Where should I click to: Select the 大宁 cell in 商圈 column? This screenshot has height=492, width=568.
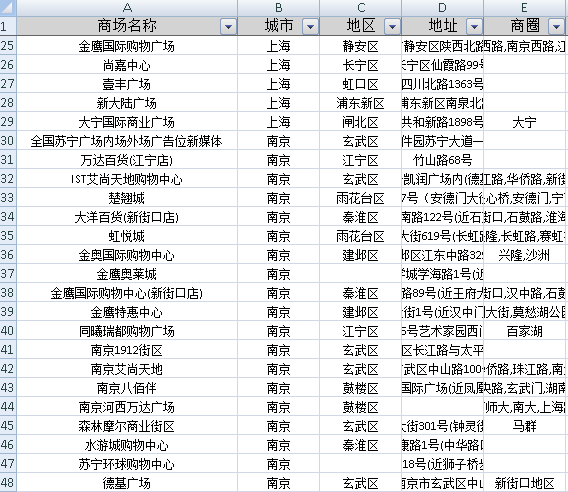pyautogui.click(x=525, y=122)
